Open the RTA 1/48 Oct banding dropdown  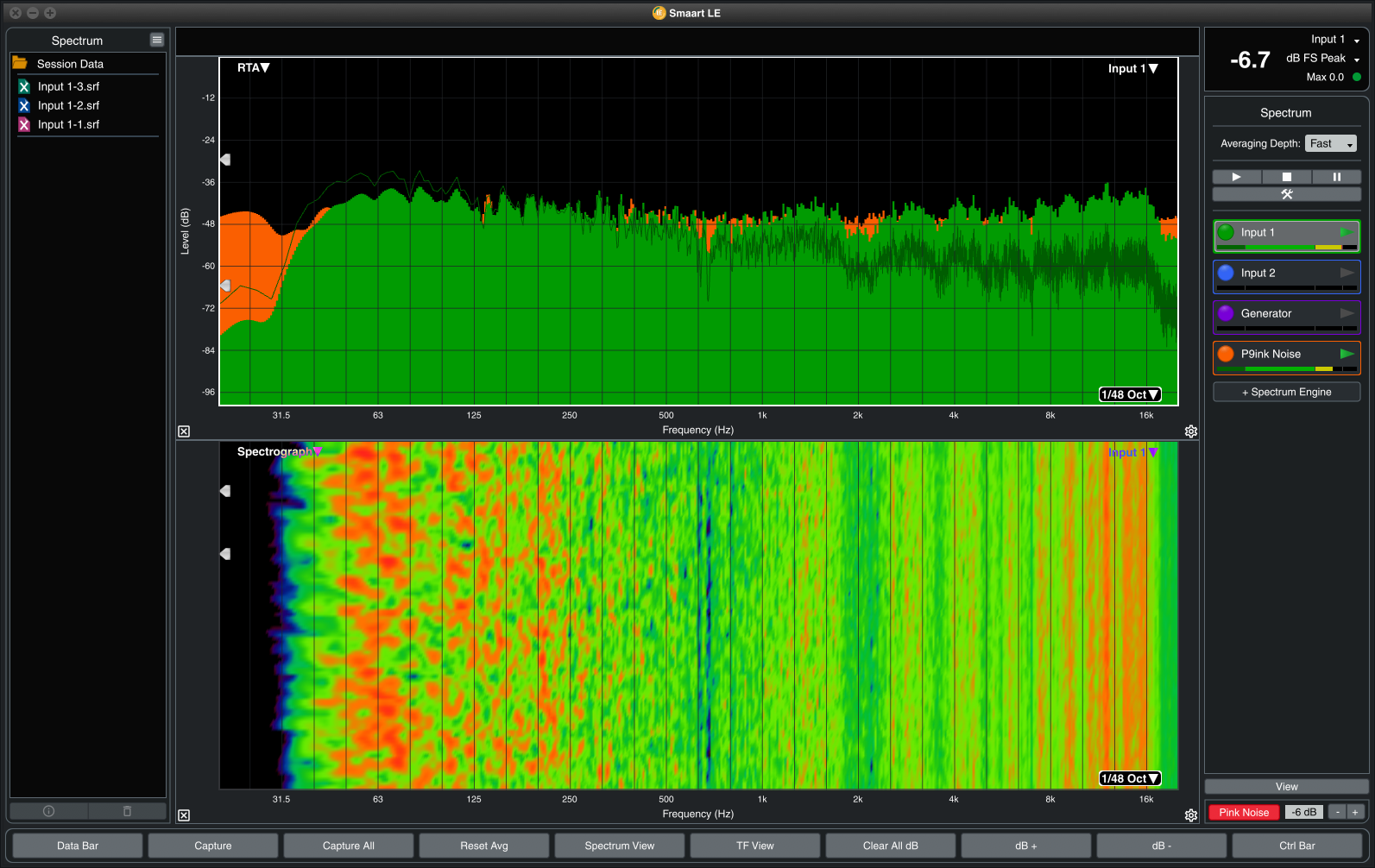click(1130, 394)
